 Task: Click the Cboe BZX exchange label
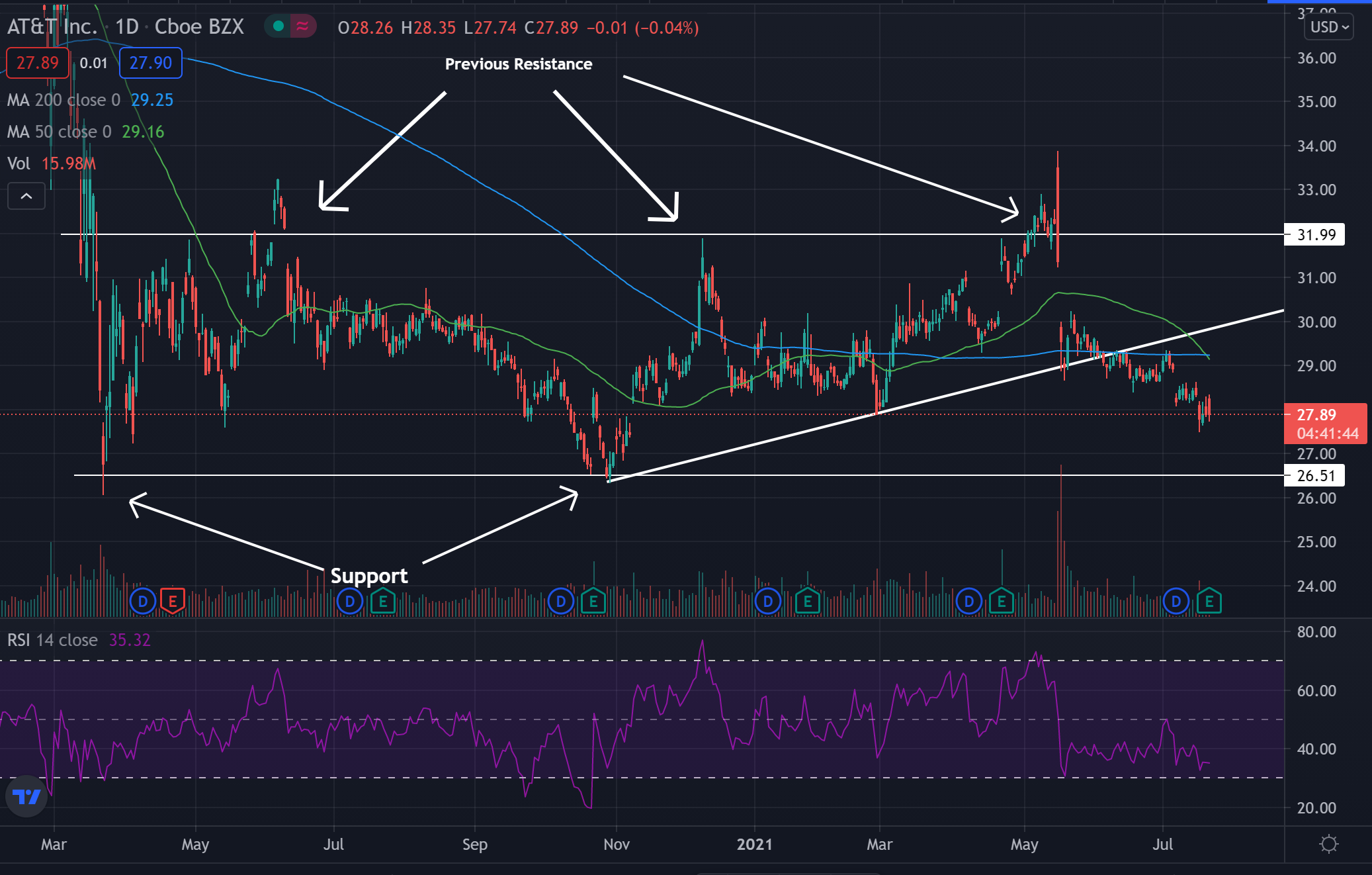tap(199, 26)
